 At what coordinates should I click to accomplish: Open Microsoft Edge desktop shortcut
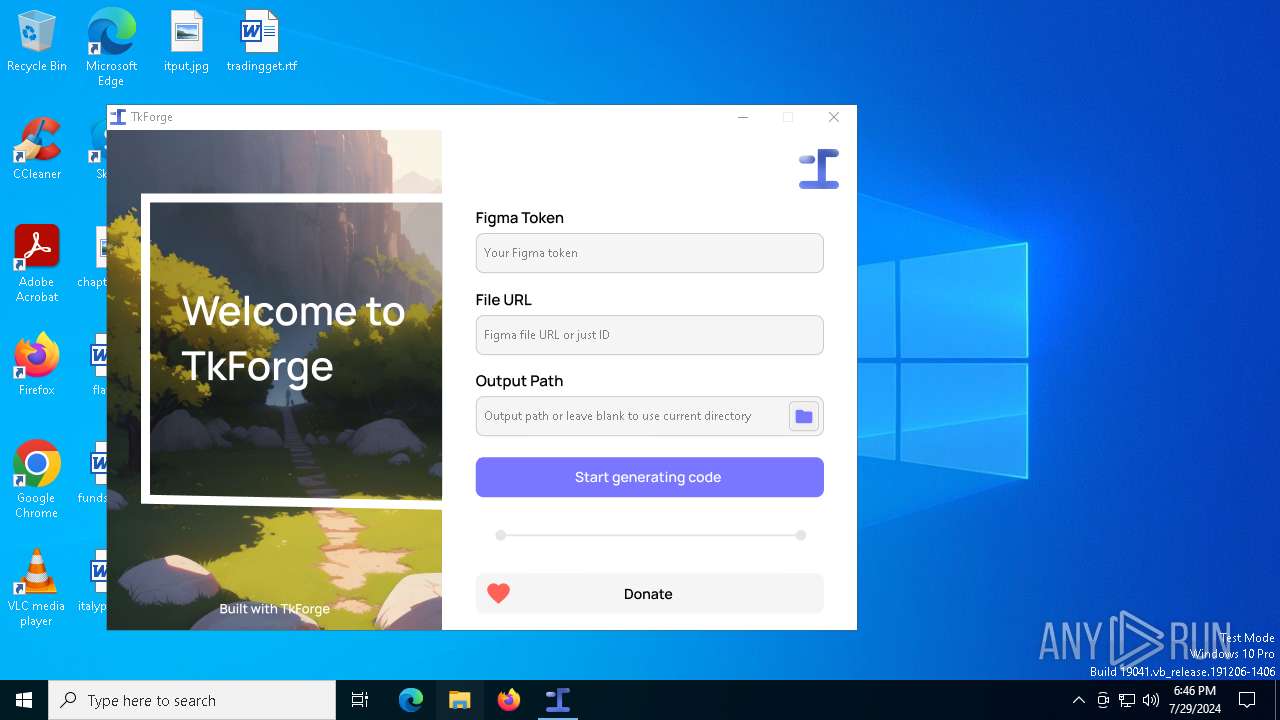coord(111,48)
